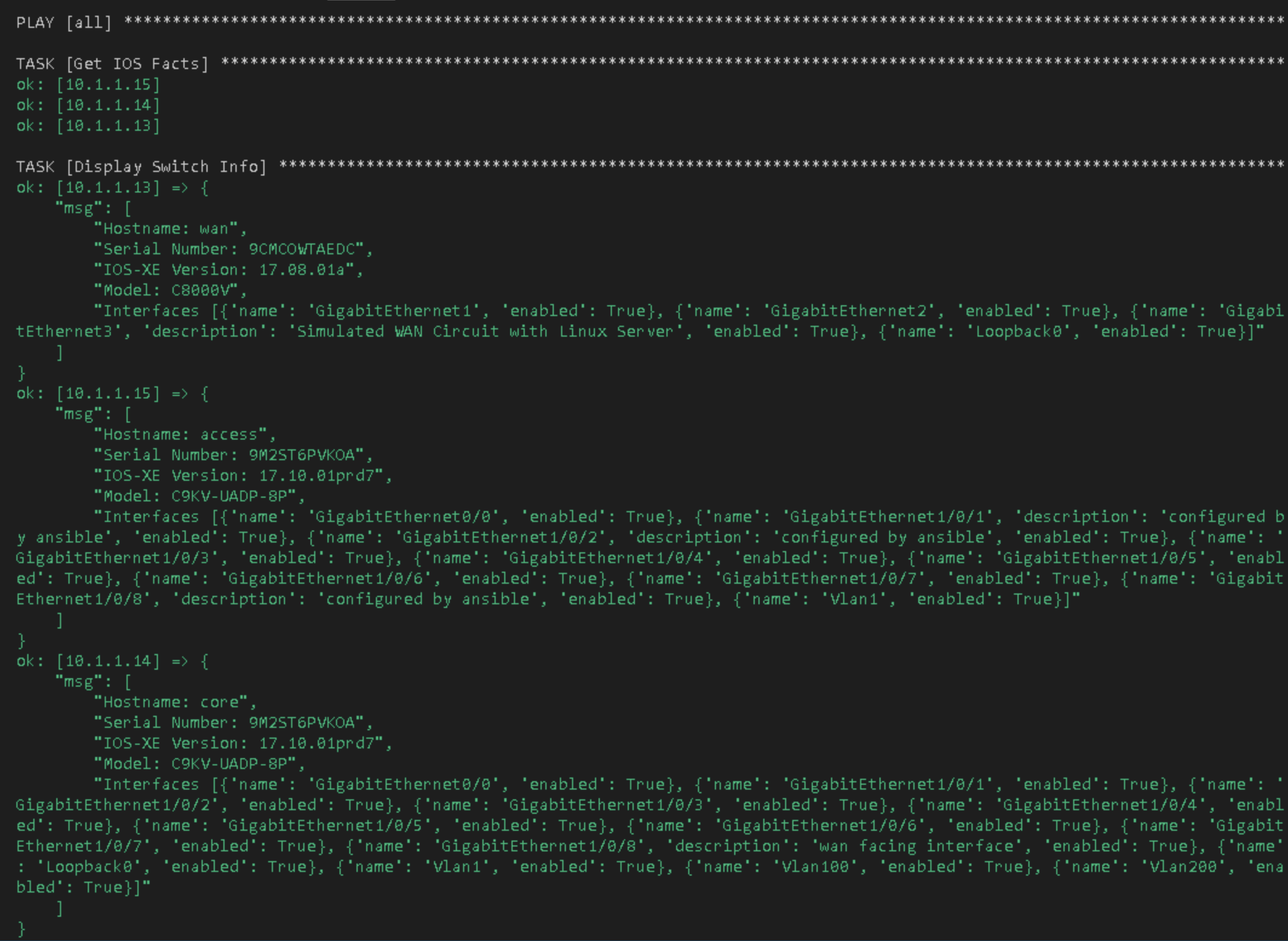
Task: Click the ok: [10.1.1.14] => { output header
Action: [113, 661]
